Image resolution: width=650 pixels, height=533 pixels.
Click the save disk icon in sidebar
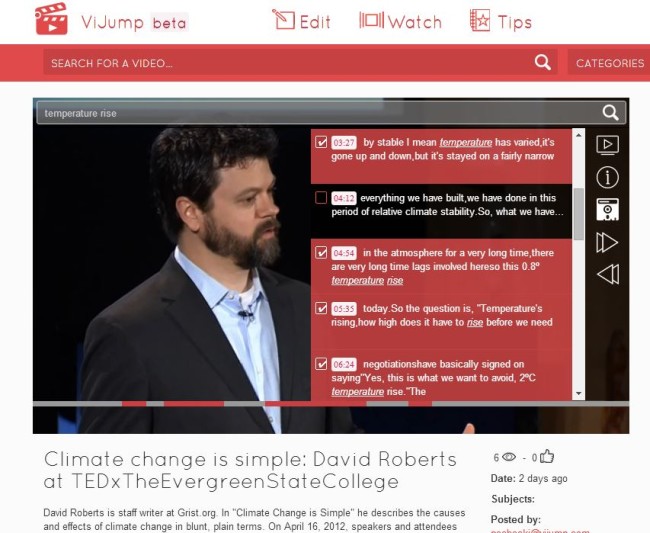click(606, 209)
